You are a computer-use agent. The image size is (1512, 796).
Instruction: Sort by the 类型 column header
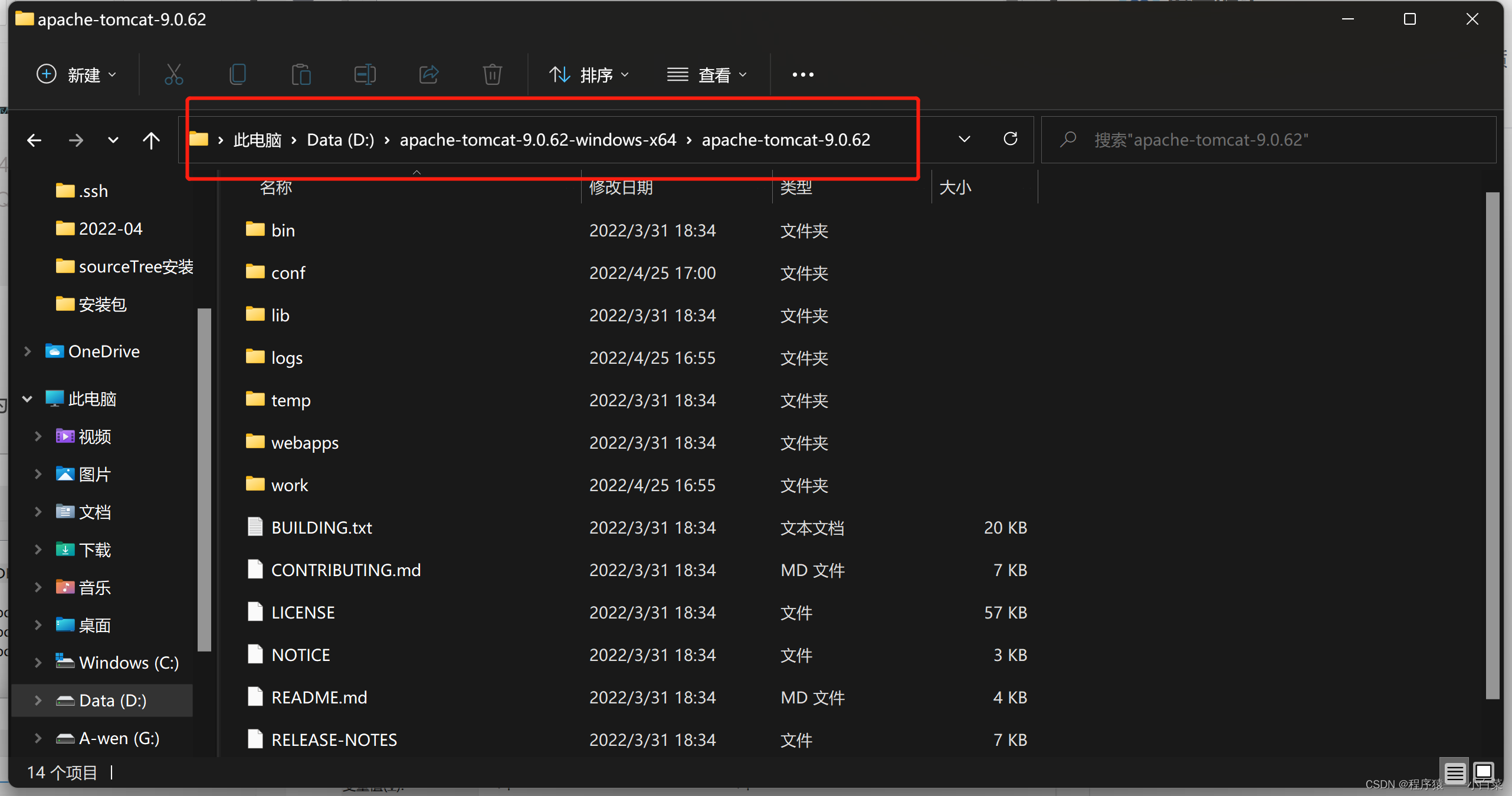796,188
